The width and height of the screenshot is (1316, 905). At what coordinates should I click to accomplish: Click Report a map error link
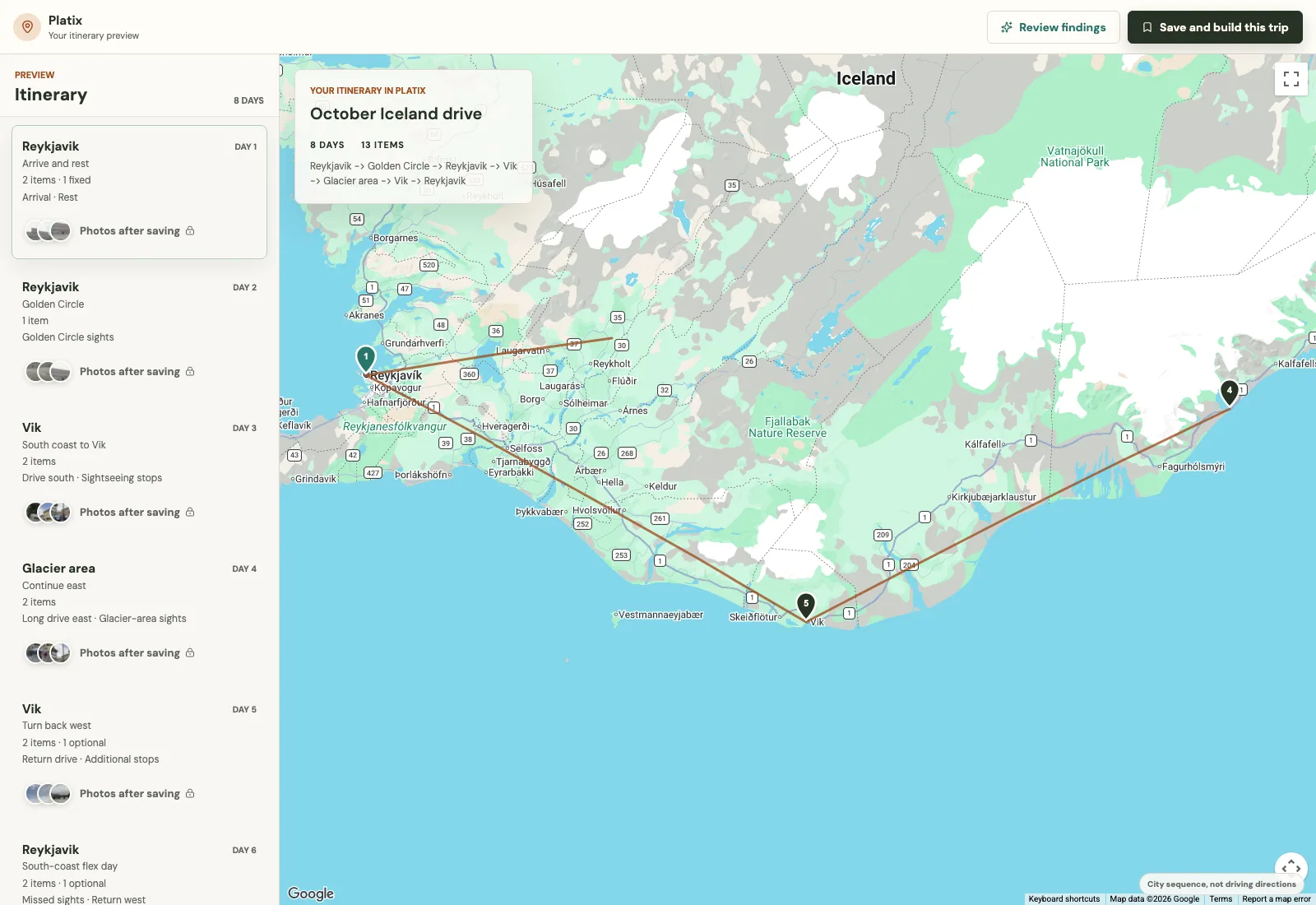pos(1276,898)
